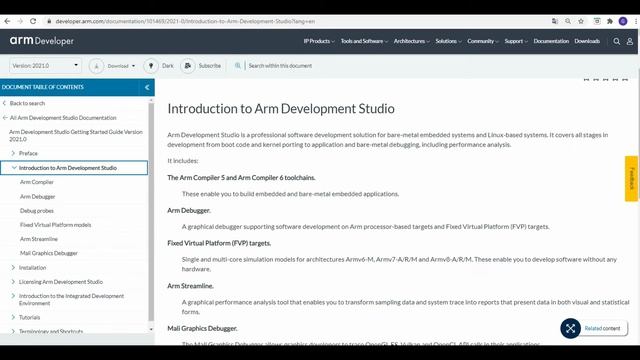Click the Preface contents label

coord(28,153)
